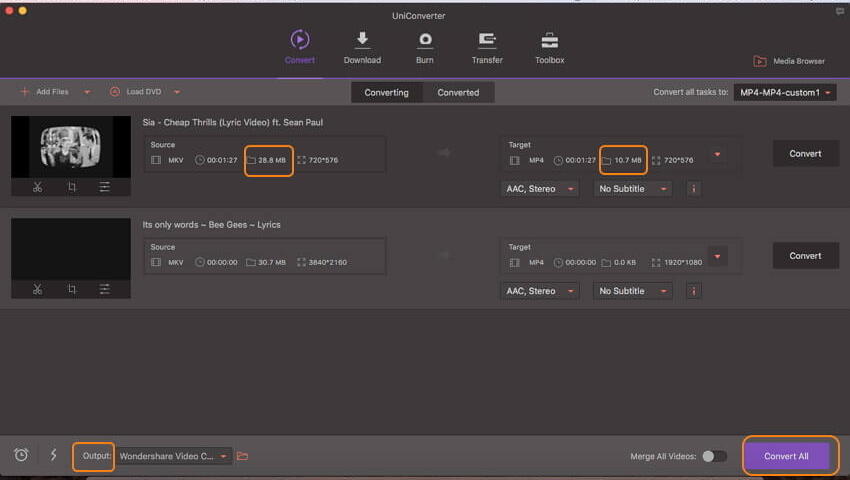Open the schedule alarm clock icon
The width and height of the screenshot is (850, 480).
point(21,455)
